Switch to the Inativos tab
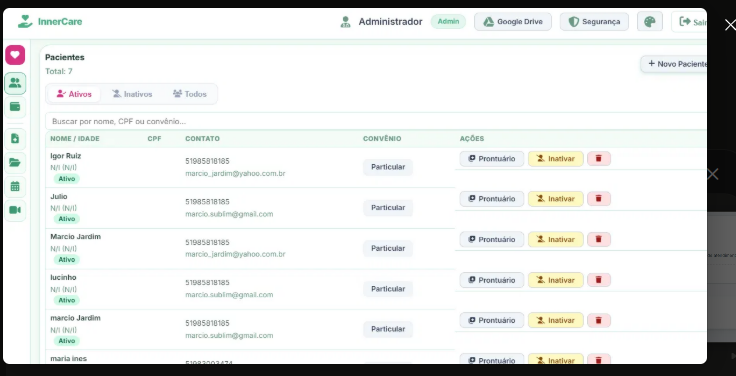The height and width of the screenshot is (376, 736). 132,94
